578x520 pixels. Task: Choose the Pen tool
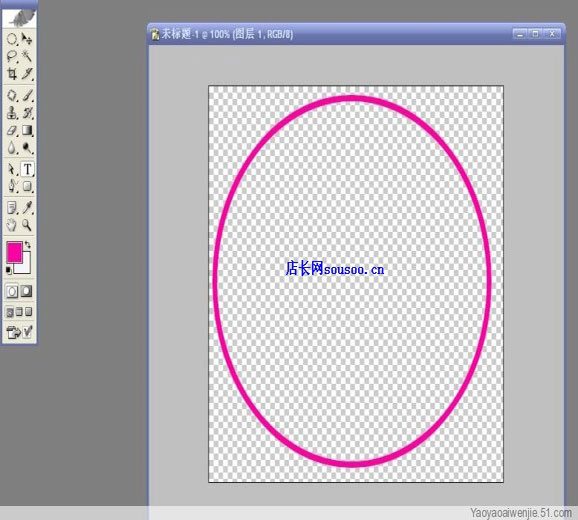click(12, 186)
